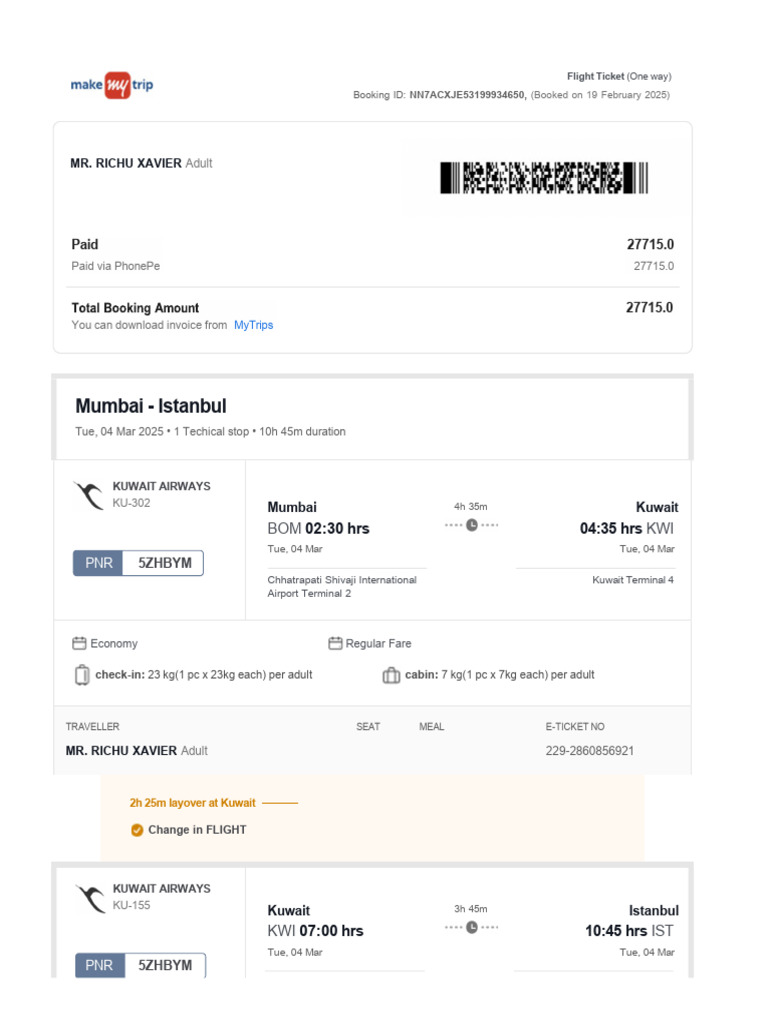Screen dimensions: 768x1024
Task: Click the Booking ID number
Action: (467, 95)
